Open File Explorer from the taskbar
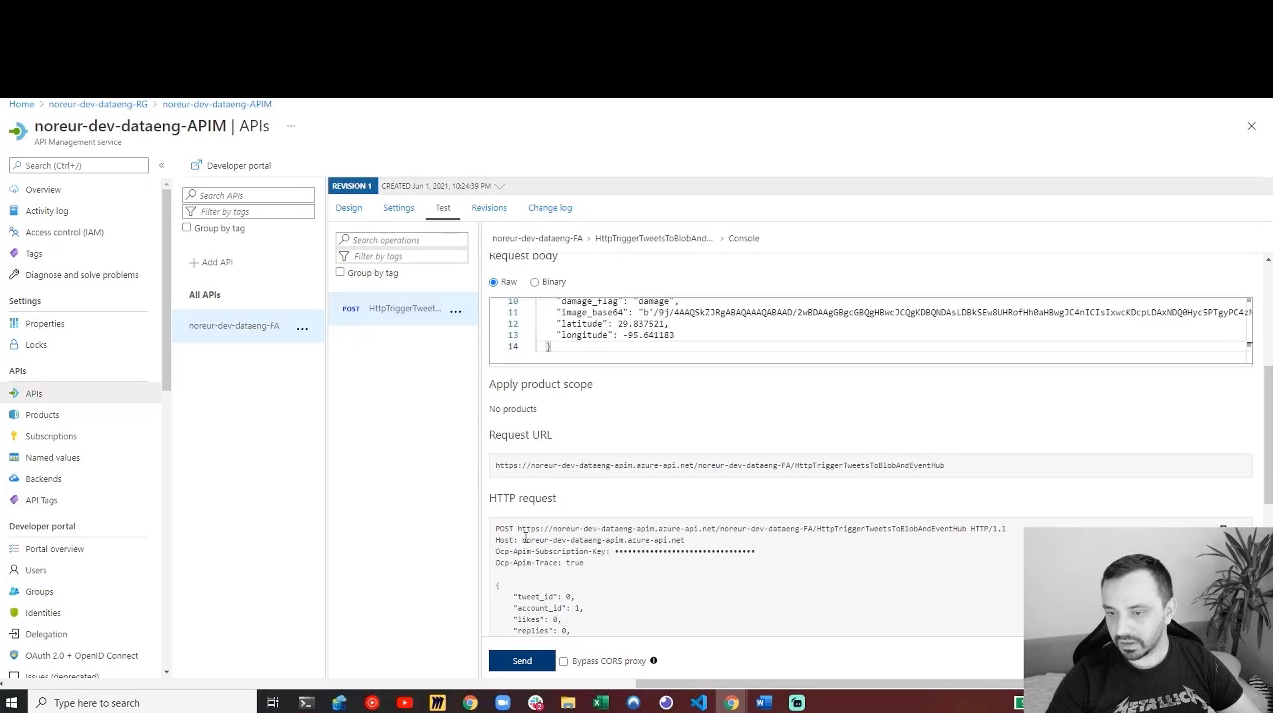Image resolution: width=1273 pixels, height=713 pixels. pos(568,703)
